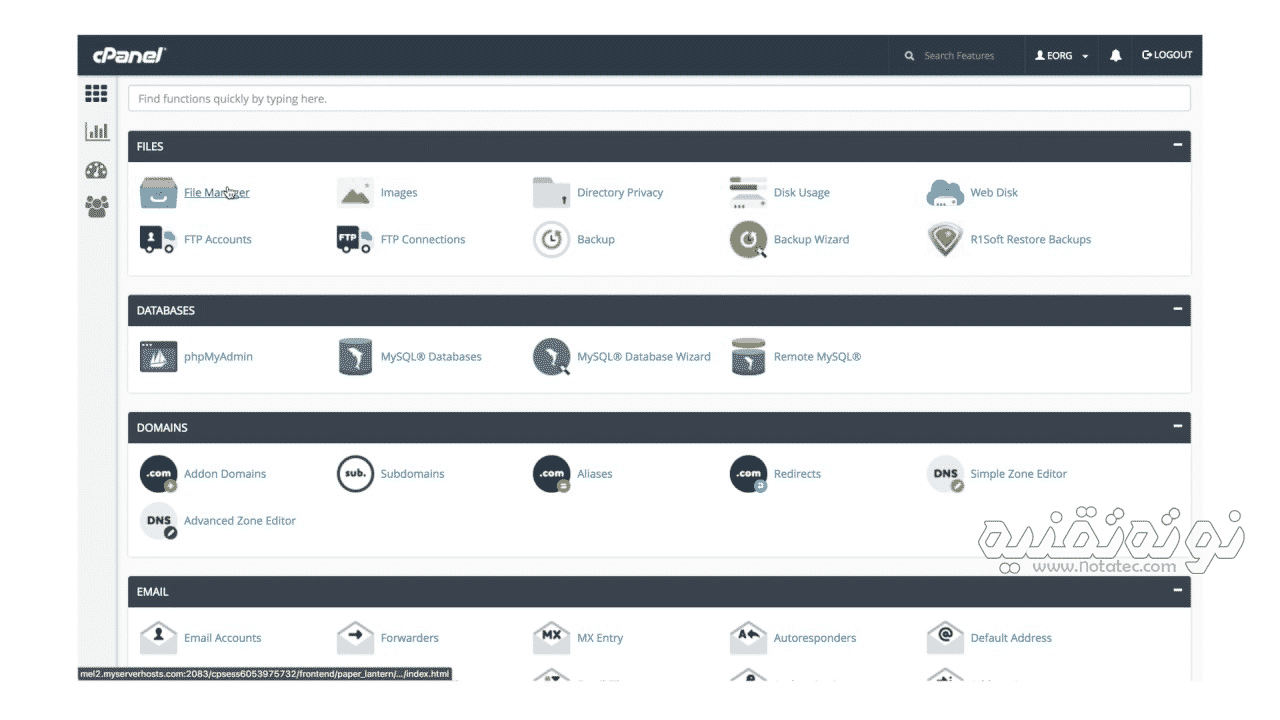Click the Forwarders link
The width and height of the screenshot is (1280, 720).
[409, 638]
